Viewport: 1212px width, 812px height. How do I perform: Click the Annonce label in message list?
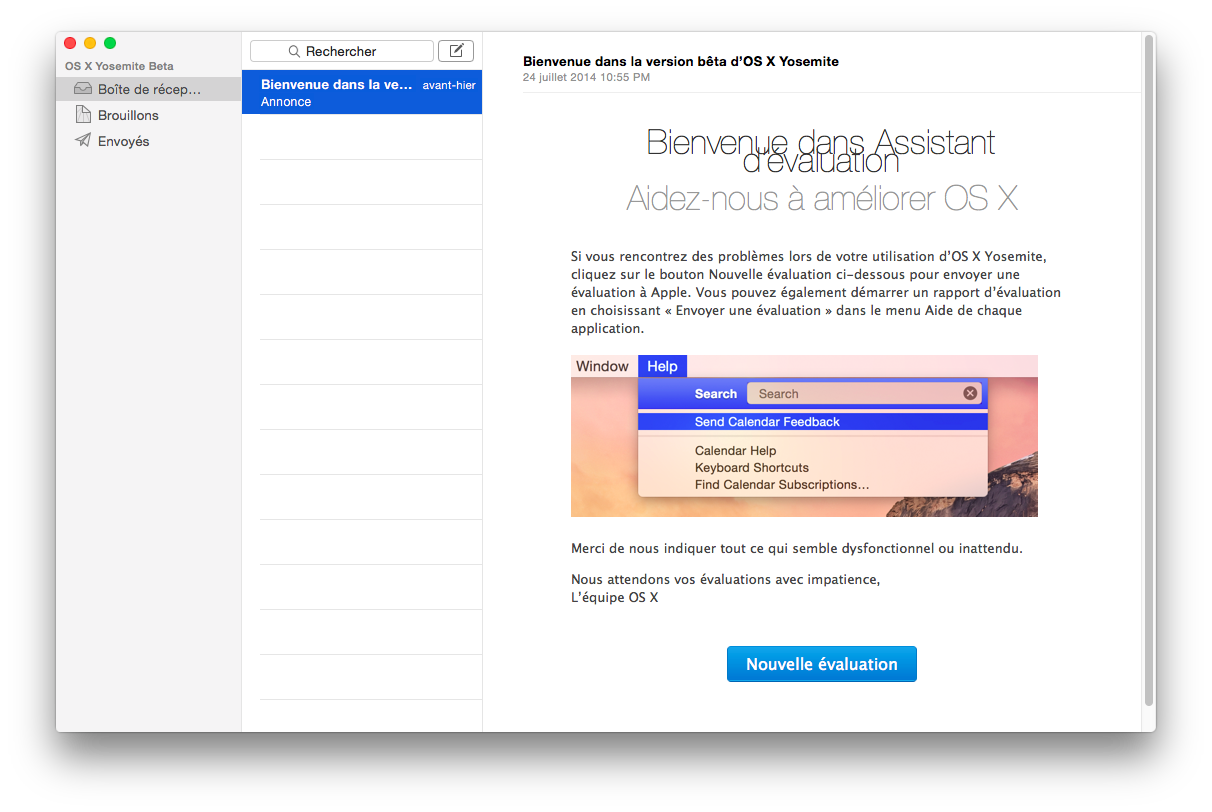coord(286,102)
